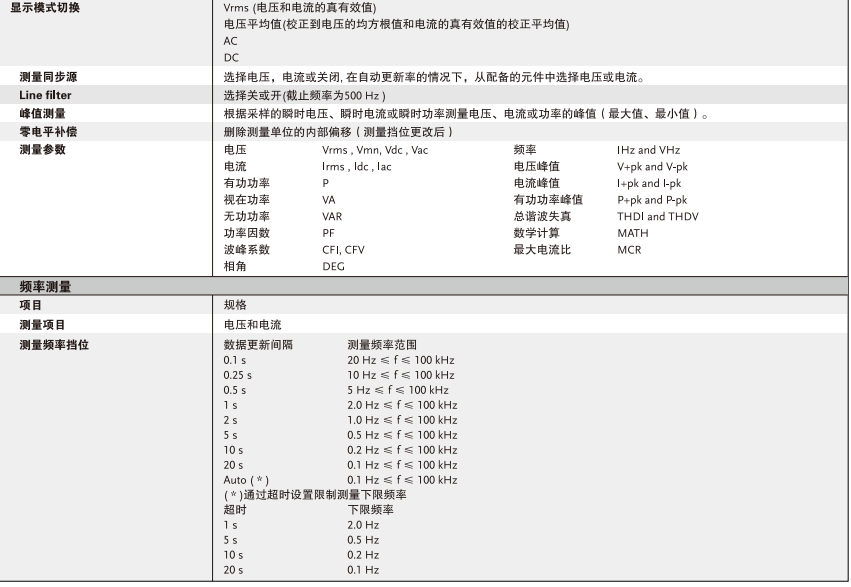
Task: Select the 电压和电流 measurement item value
Action: click(x=252, y=325)
